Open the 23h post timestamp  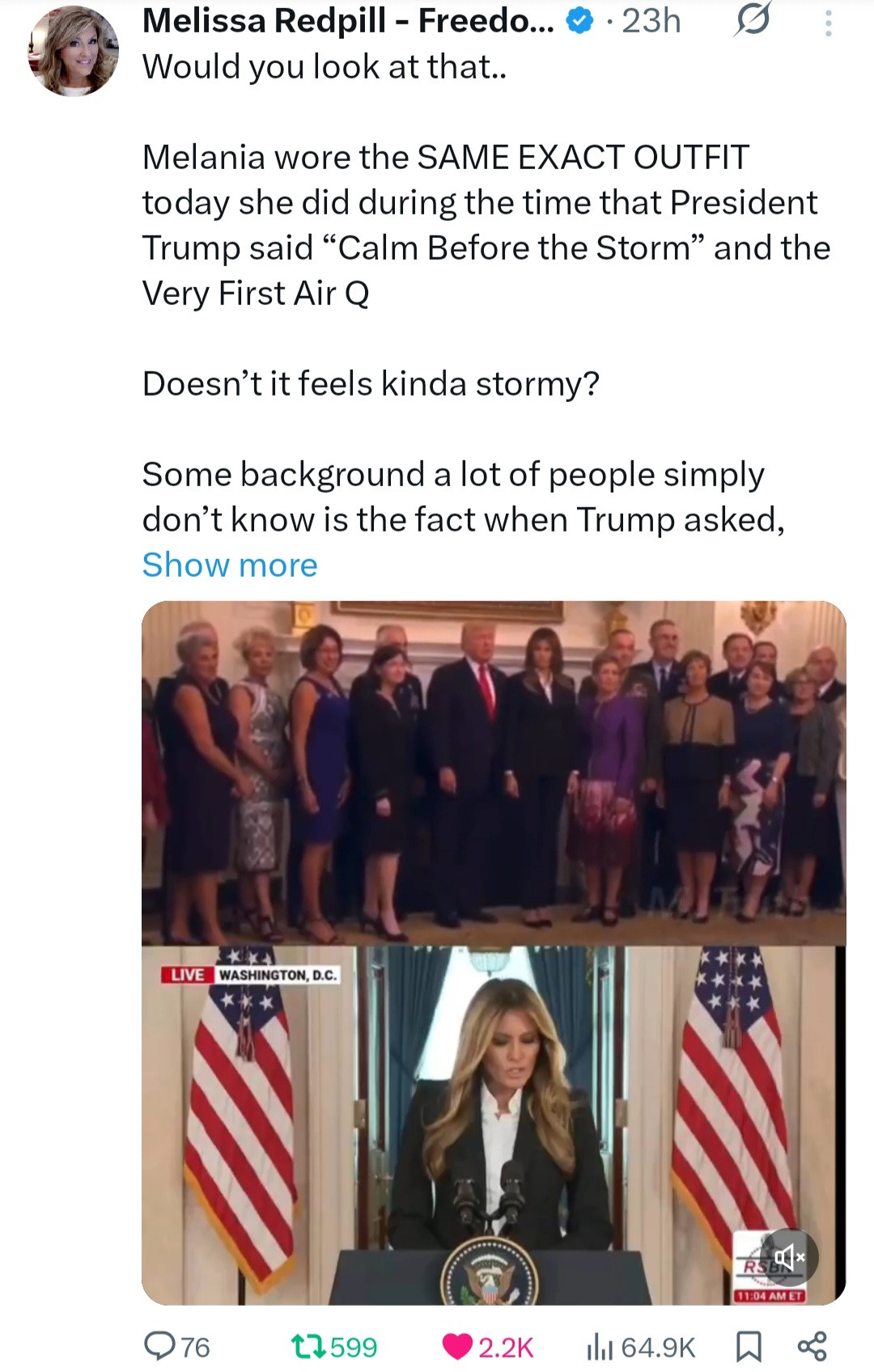click(651, 21)
